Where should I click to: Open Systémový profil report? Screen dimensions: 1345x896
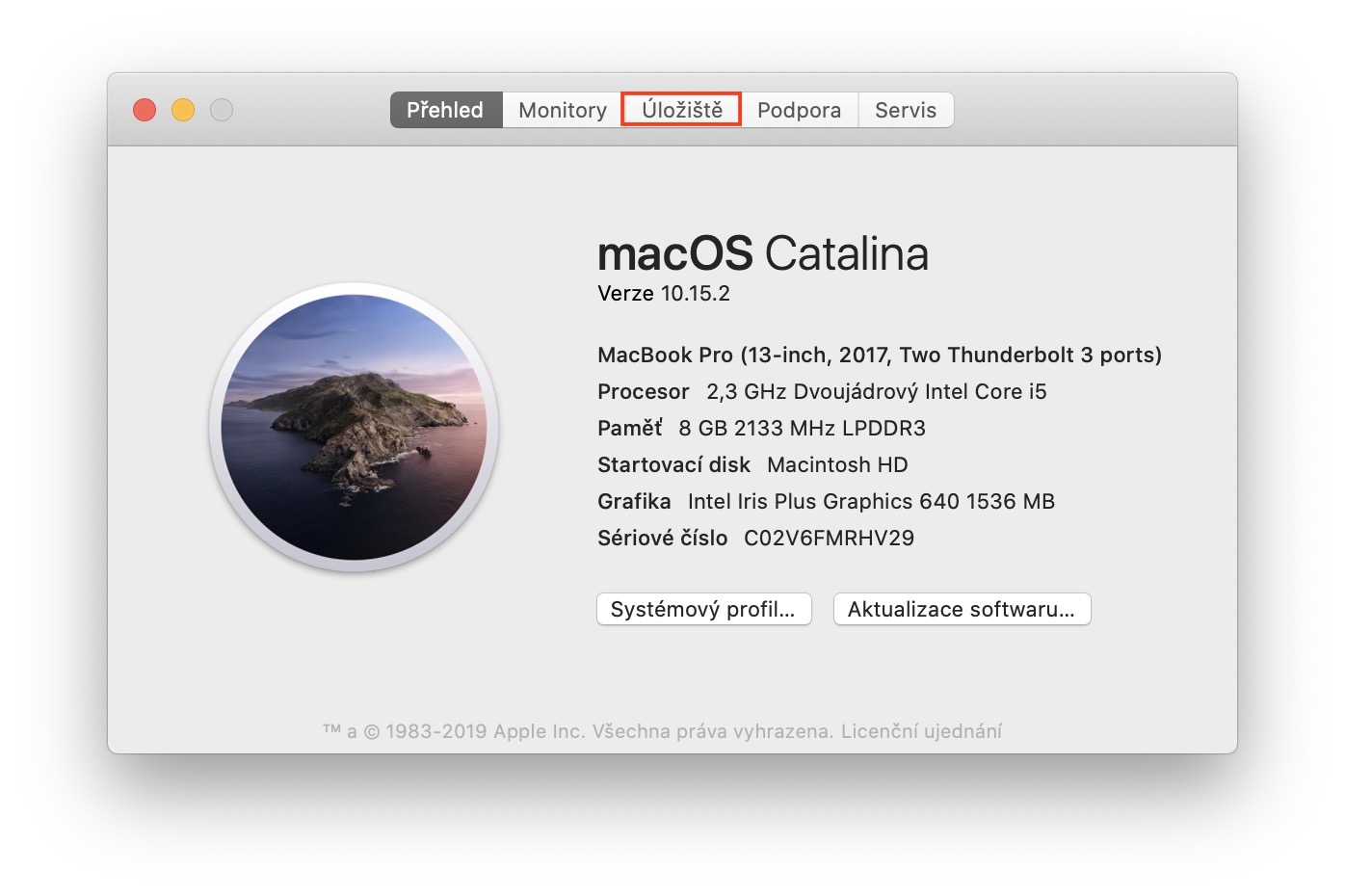[703, 609]
